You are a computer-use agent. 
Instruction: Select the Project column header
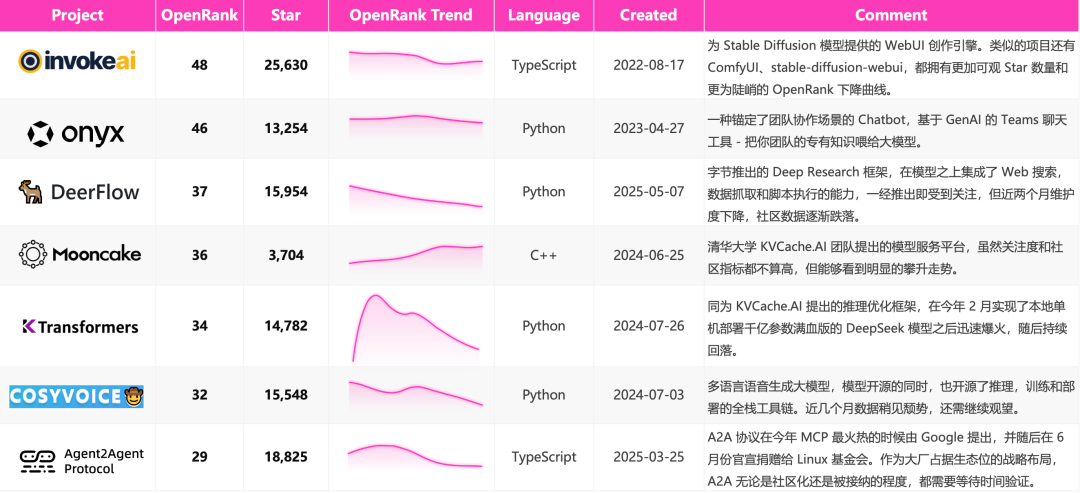(x=77, y=15)
